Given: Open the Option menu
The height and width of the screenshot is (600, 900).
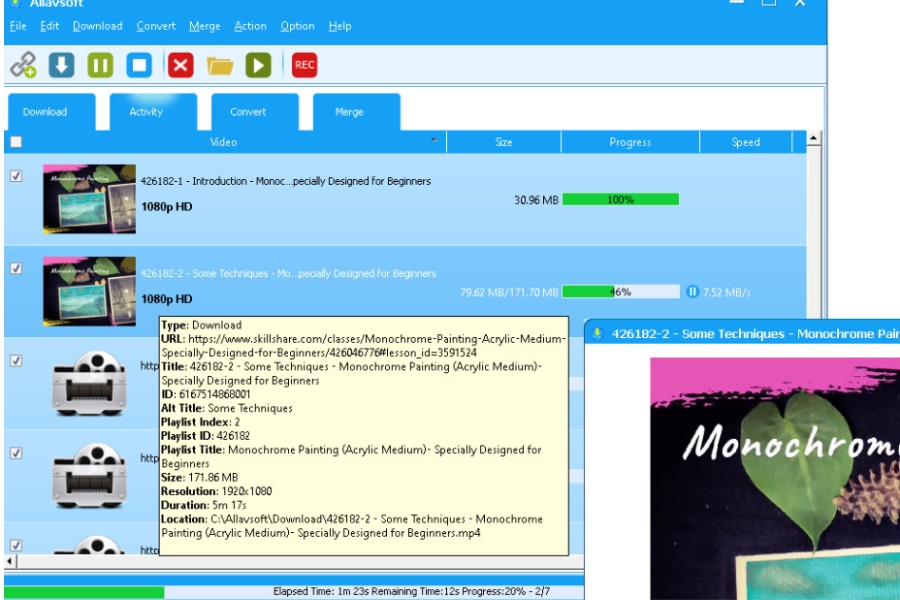Looking at the screenshot, I should click(297, 26).
